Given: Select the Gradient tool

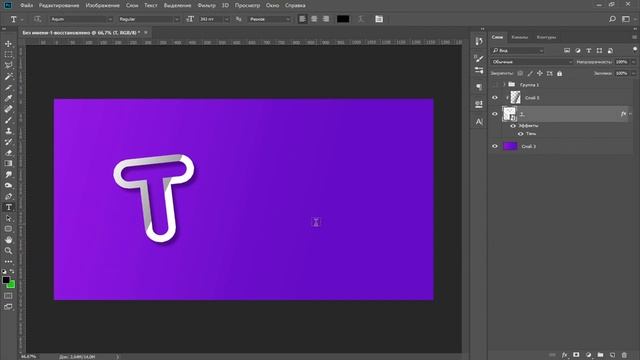Looking at the screenshot, I should 8,163.
